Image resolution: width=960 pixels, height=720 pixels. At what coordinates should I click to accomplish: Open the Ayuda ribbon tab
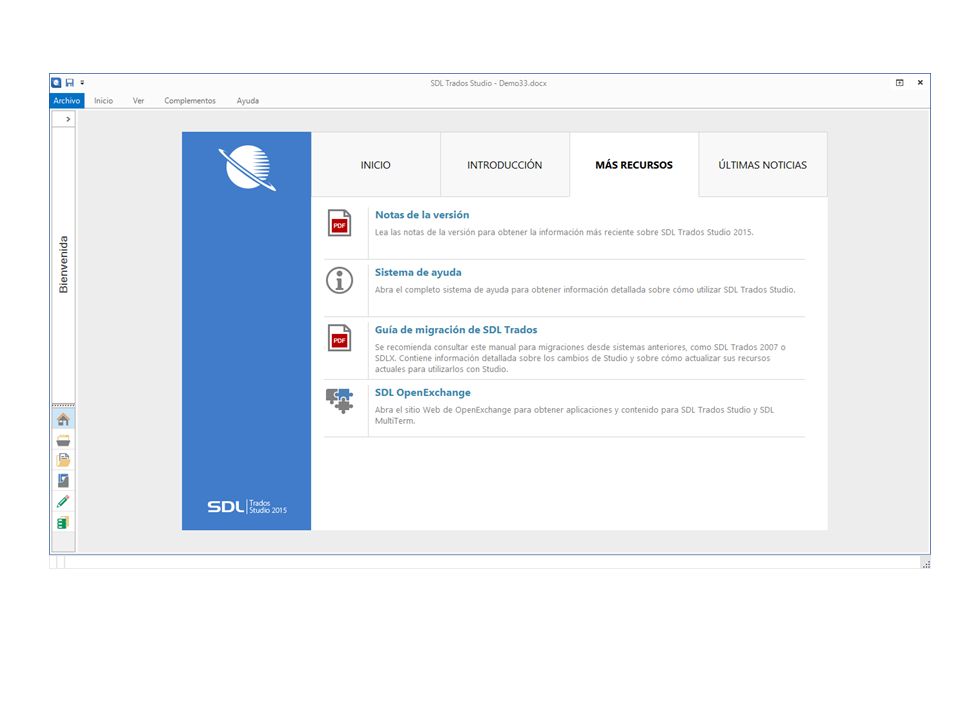[x=248, y=100]
